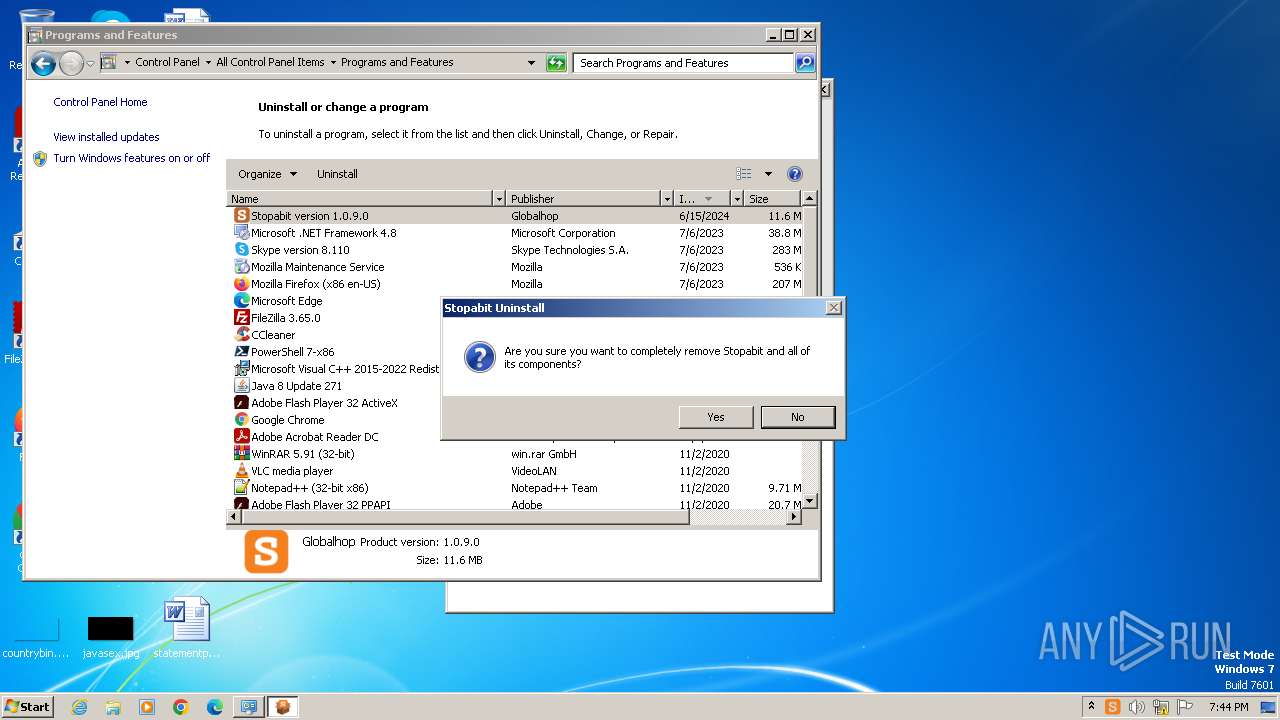Viewport: 1280px width, 720px height.
Task: Select the Mozilla Firefox entry icon
Action: pos(241,284)
